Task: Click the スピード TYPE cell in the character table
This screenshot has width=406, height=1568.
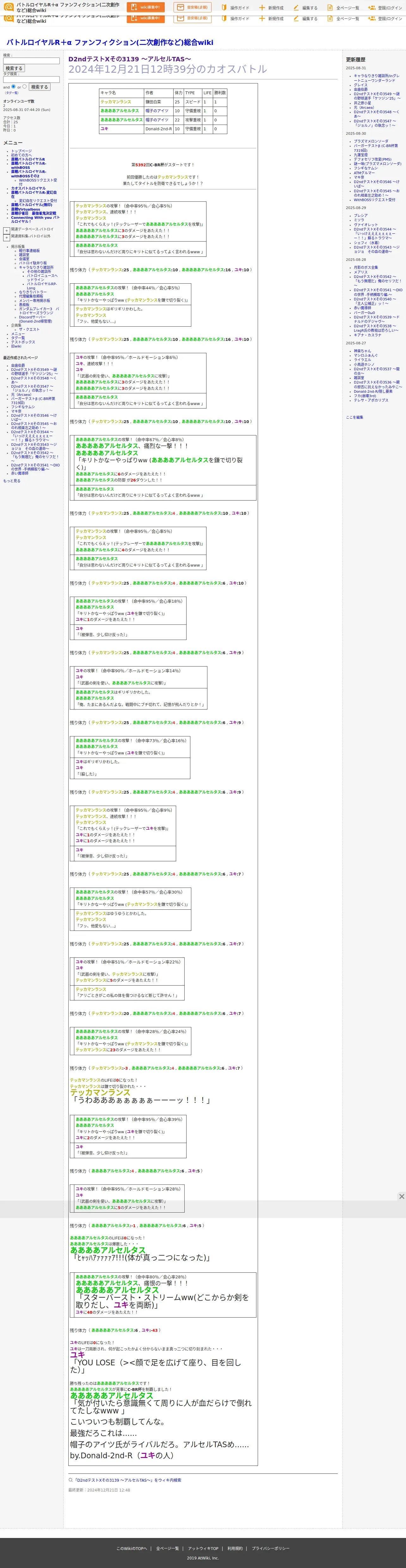Action: 193,101
